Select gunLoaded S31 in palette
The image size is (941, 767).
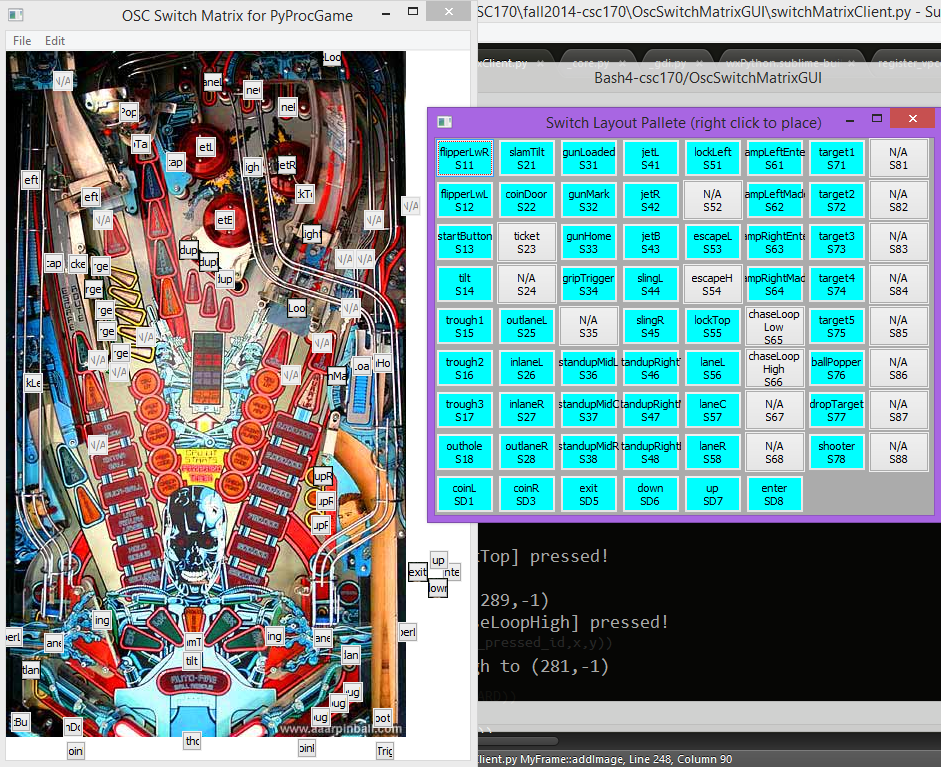pos(589,158)
